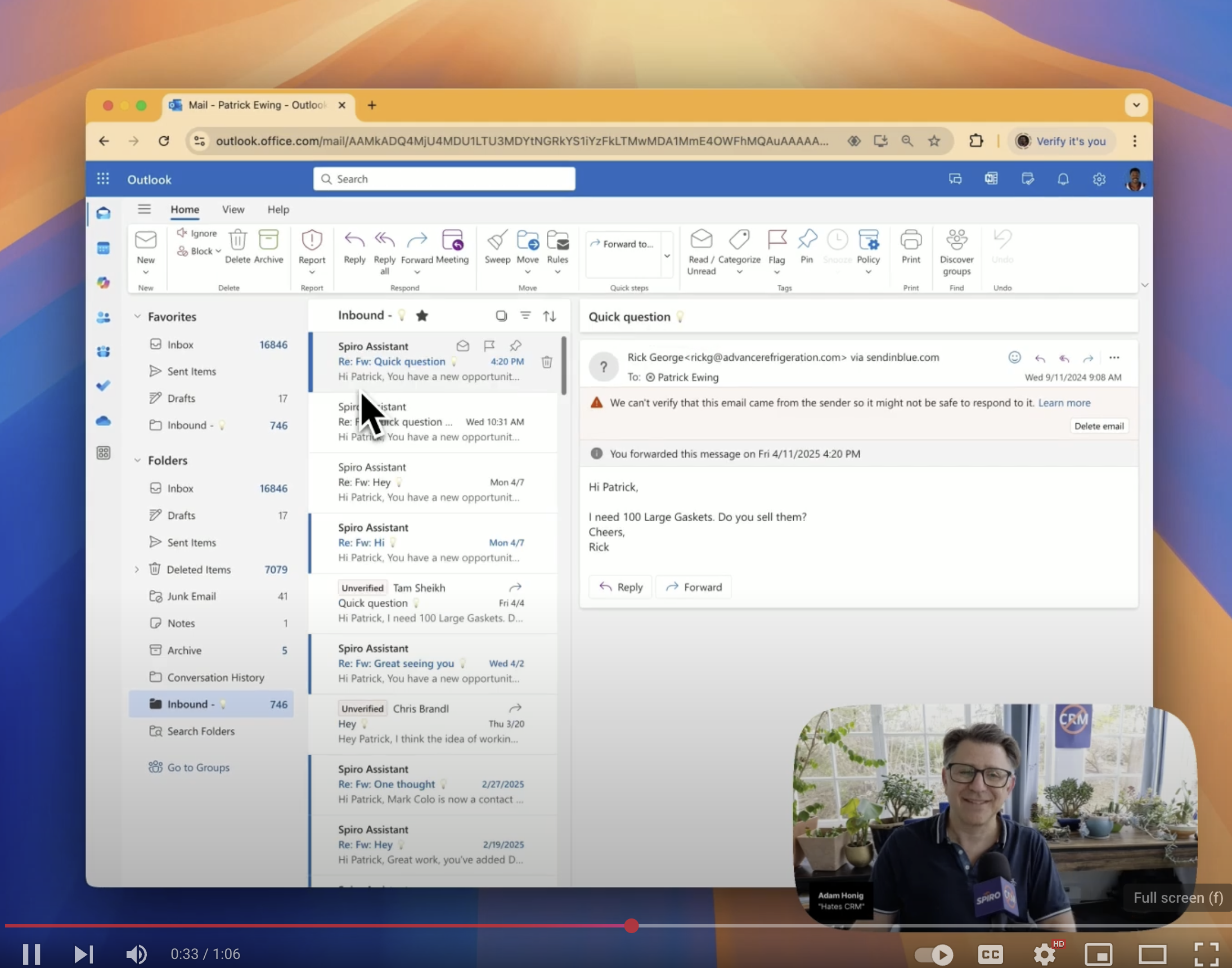This screenshot has width=1232, height=968.
Task: Click Verify it's you profile button
Action: pyautogui.click(x=1060, y=141)
